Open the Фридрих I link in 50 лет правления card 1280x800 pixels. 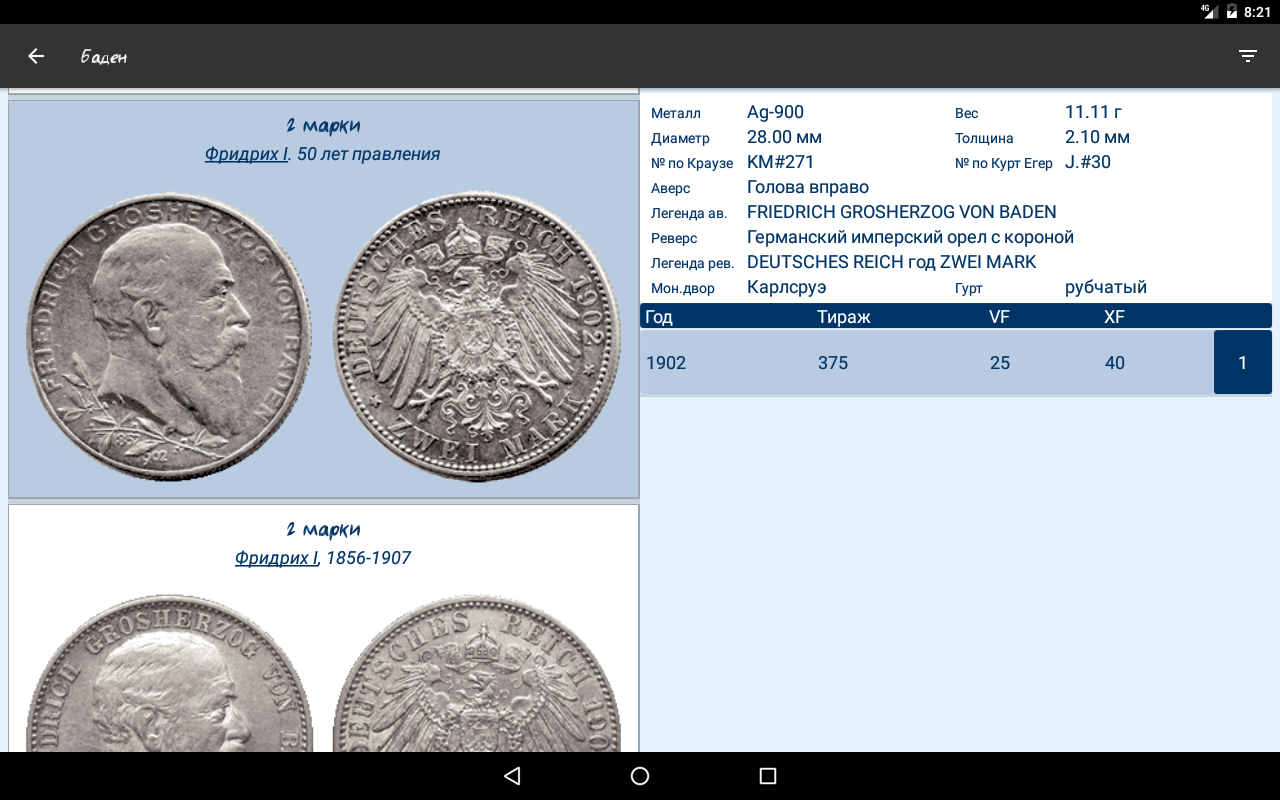(246, 154)
